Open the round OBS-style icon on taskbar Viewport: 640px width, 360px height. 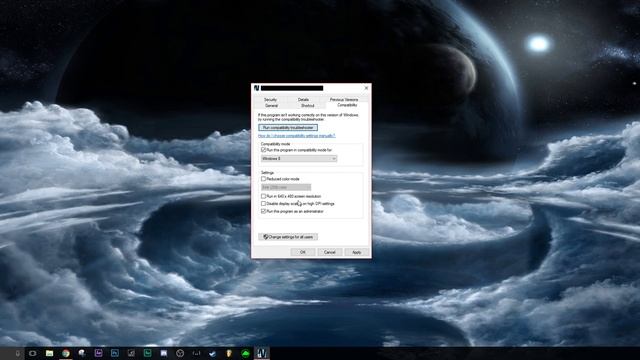180,353
